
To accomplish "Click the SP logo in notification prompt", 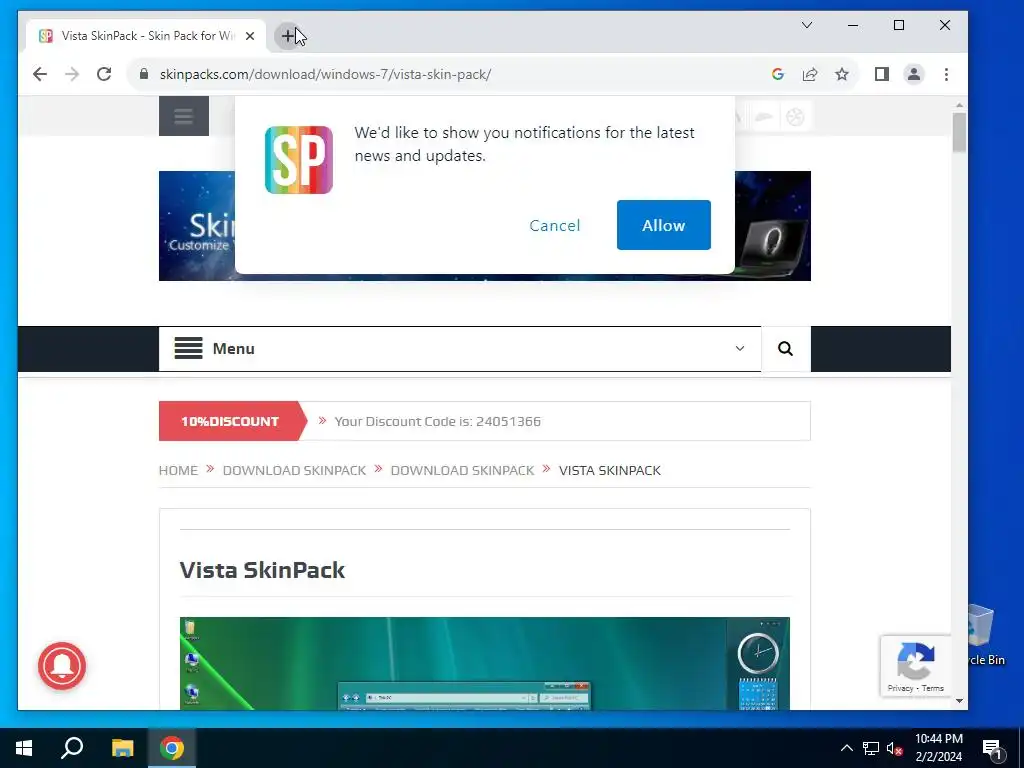I will (x=298, y=160).
